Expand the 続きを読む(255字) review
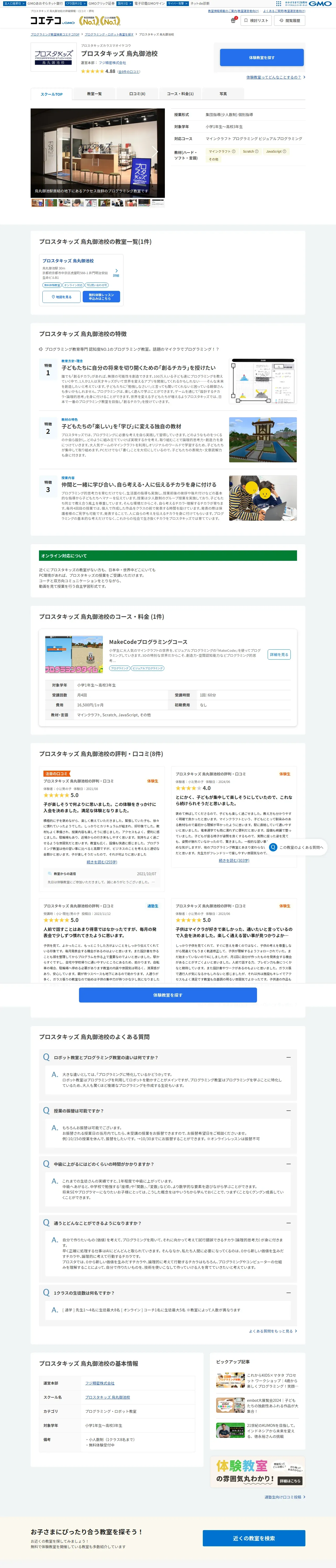The image size is (336, 1568). pyautogui.click(x=102, y=862)
